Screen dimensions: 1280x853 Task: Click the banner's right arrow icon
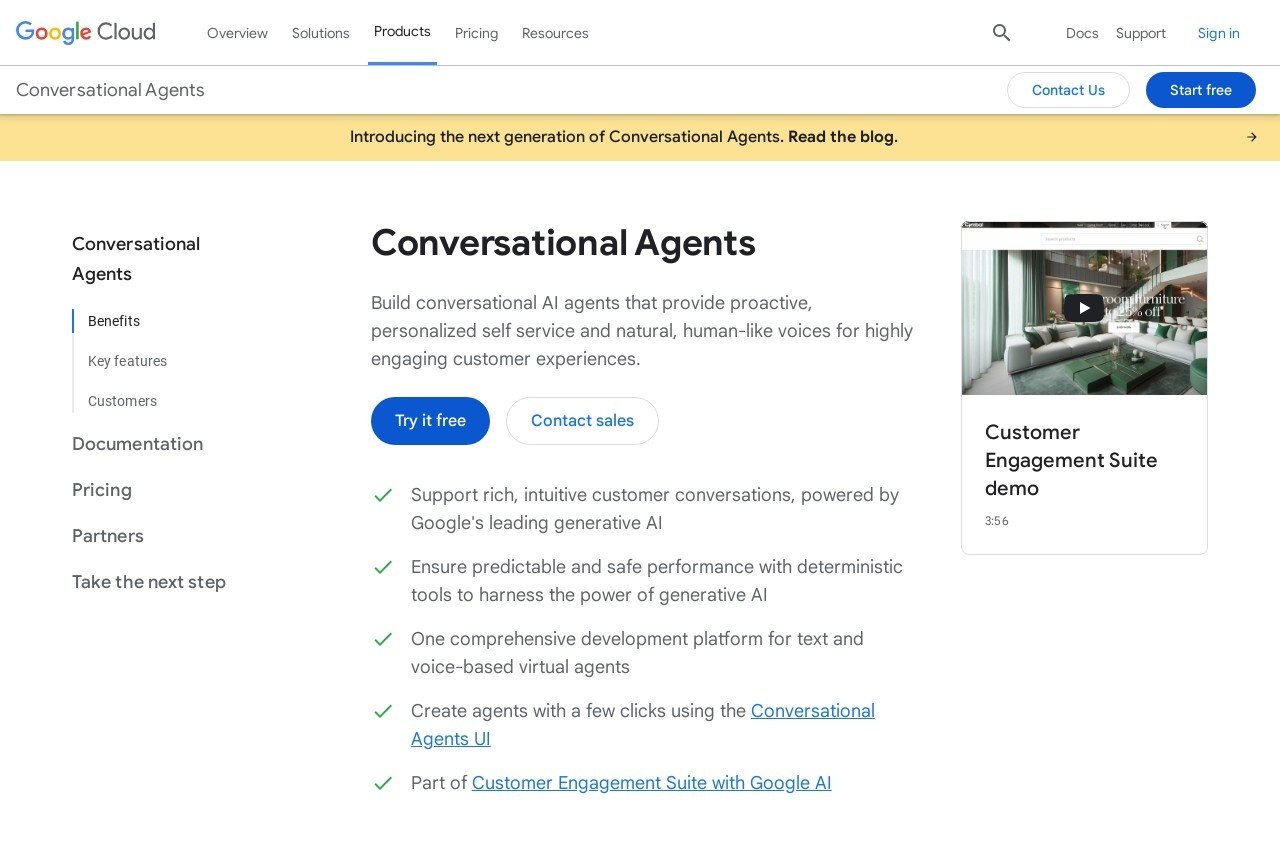pyautogui.click(x=1251, y=137)
